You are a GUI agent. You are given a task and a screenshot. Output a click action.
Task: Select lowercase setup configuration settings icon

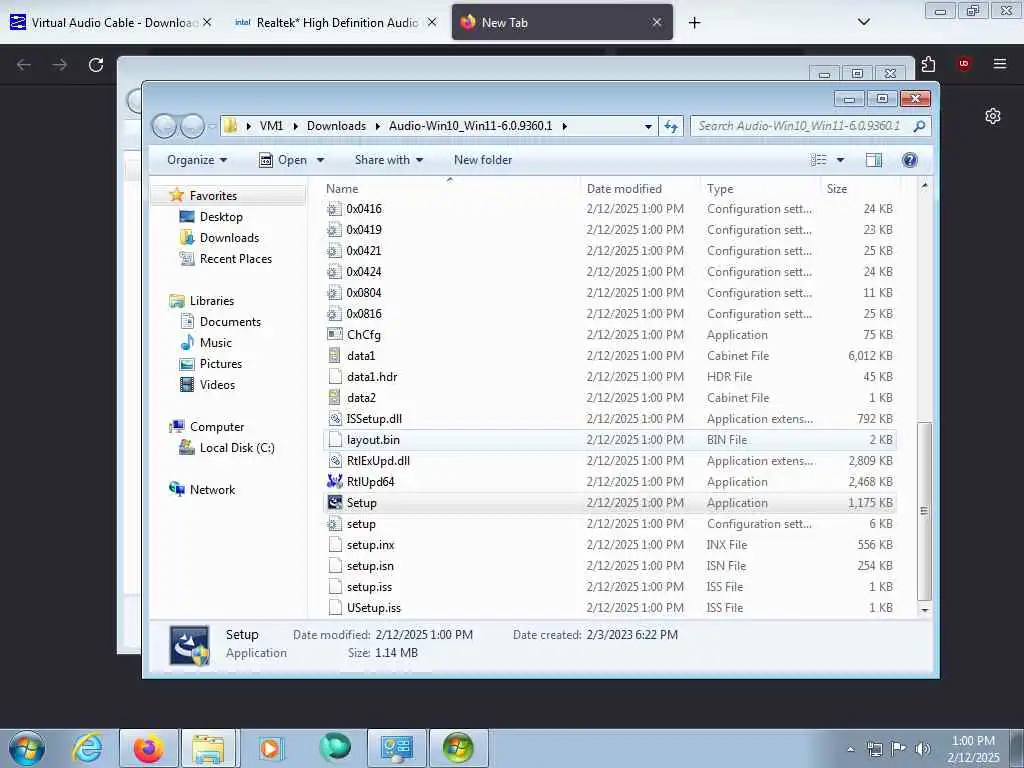[x=334, y=524]
